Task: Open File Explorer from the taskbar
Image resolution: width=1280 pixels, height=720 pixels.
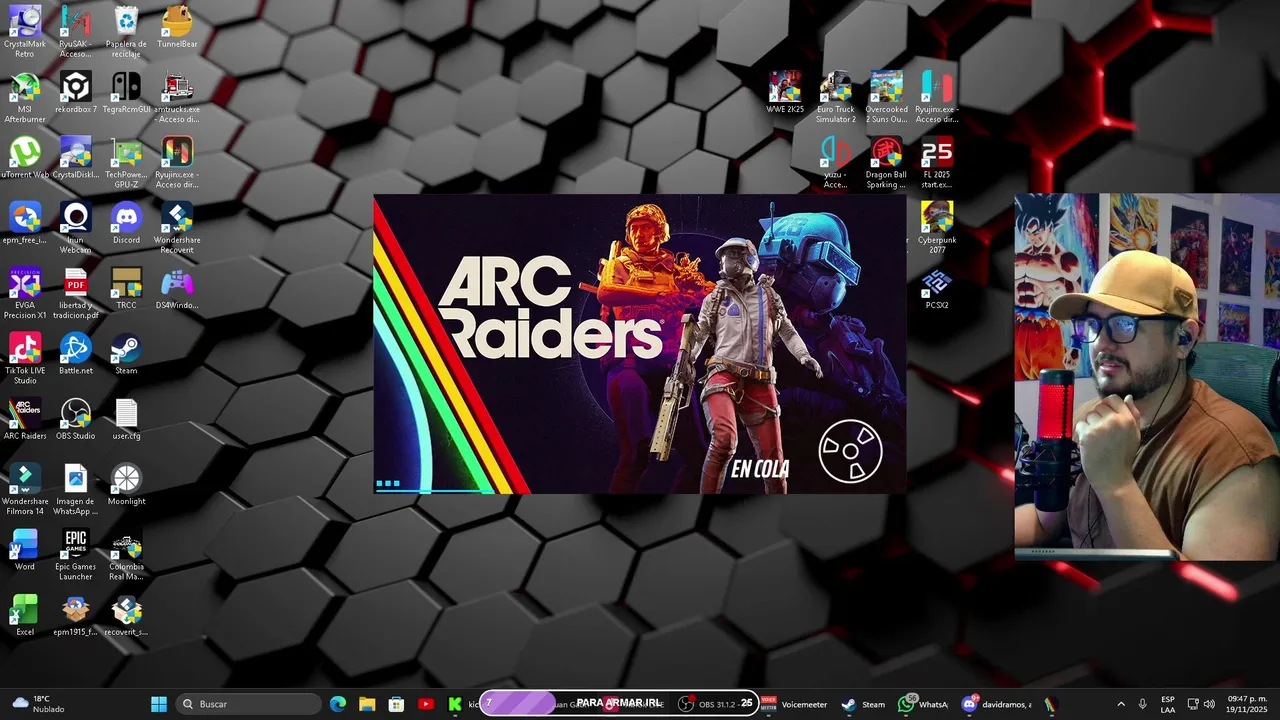Action: point(367,704)
